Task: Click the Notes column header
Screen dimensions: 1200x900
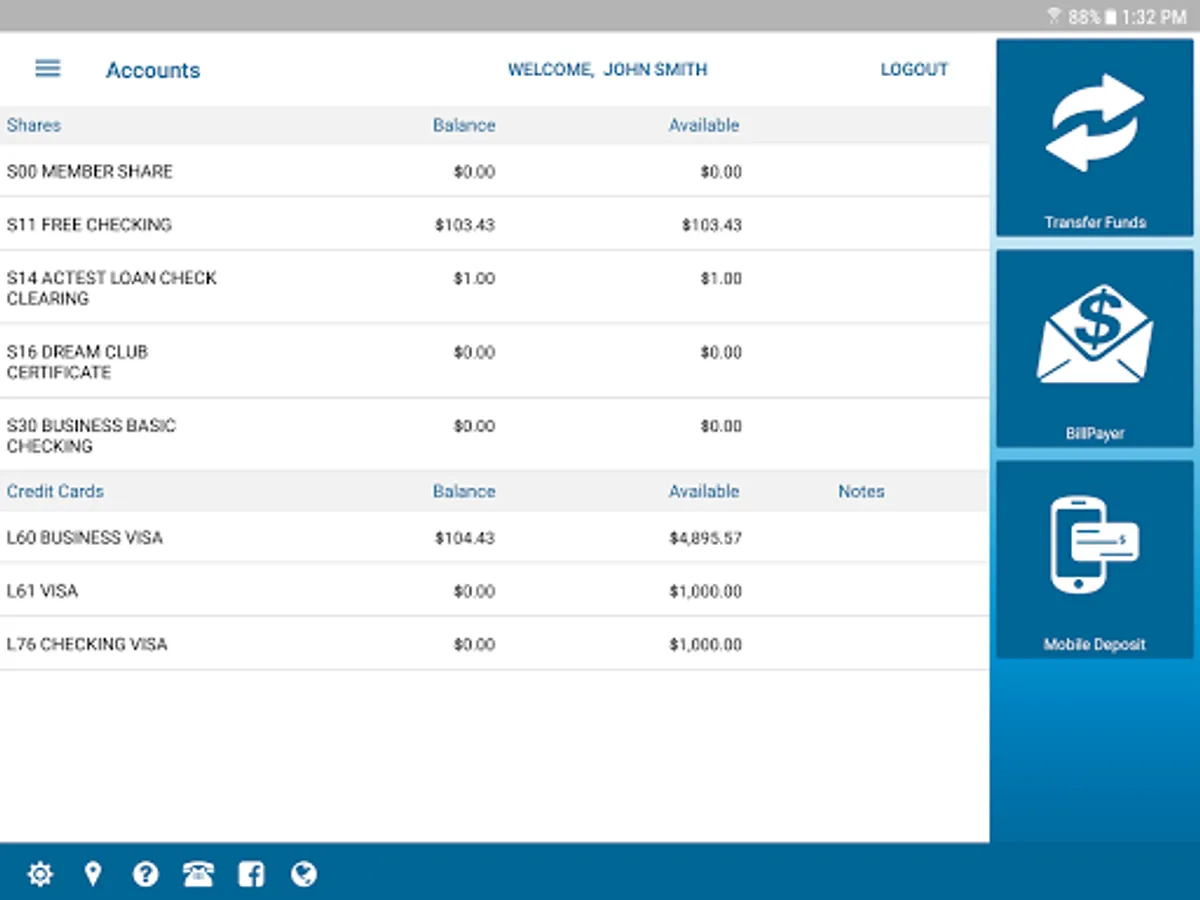Action: point(861,491)
